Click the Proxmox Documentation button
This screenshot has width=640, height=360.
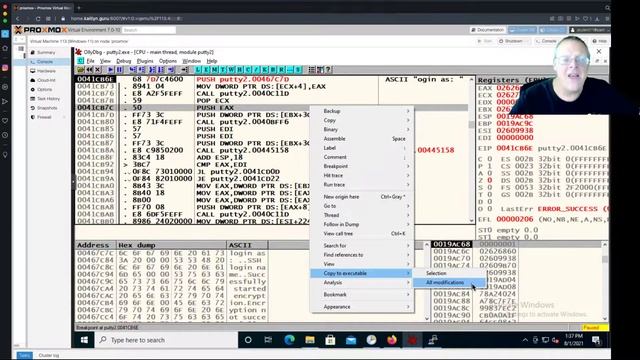[487, 30]
